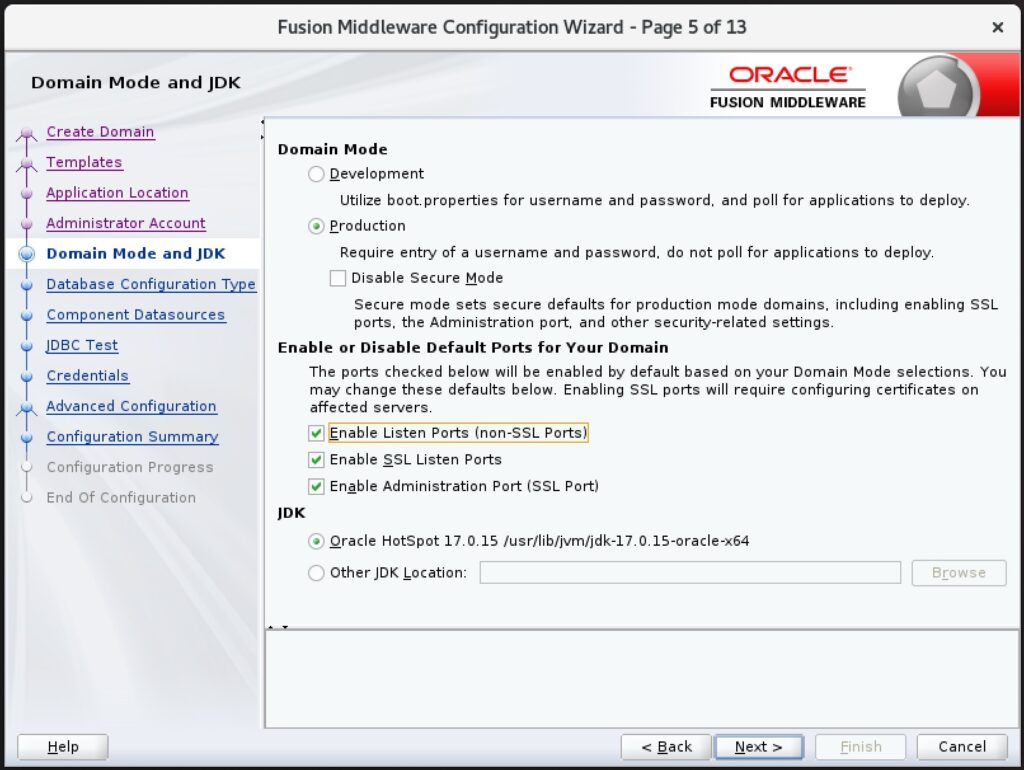Image resolution: width=1024 pixels, height=770 pixels.
Task: Go to Database Configuration Type step
Action: tap(151, 285)
